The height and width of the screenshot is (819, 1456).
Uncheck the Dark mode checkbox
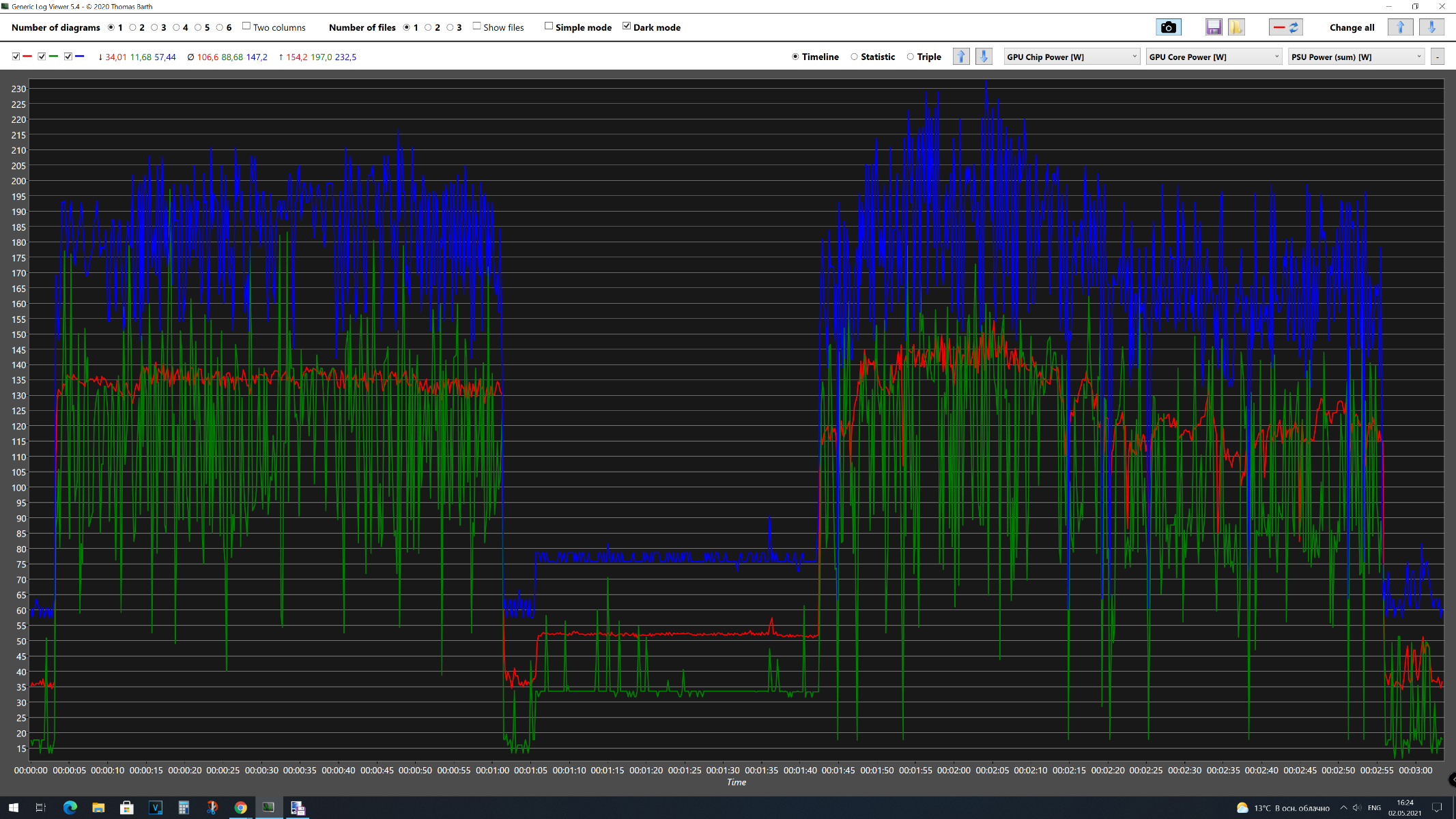(x=627, y=27)
